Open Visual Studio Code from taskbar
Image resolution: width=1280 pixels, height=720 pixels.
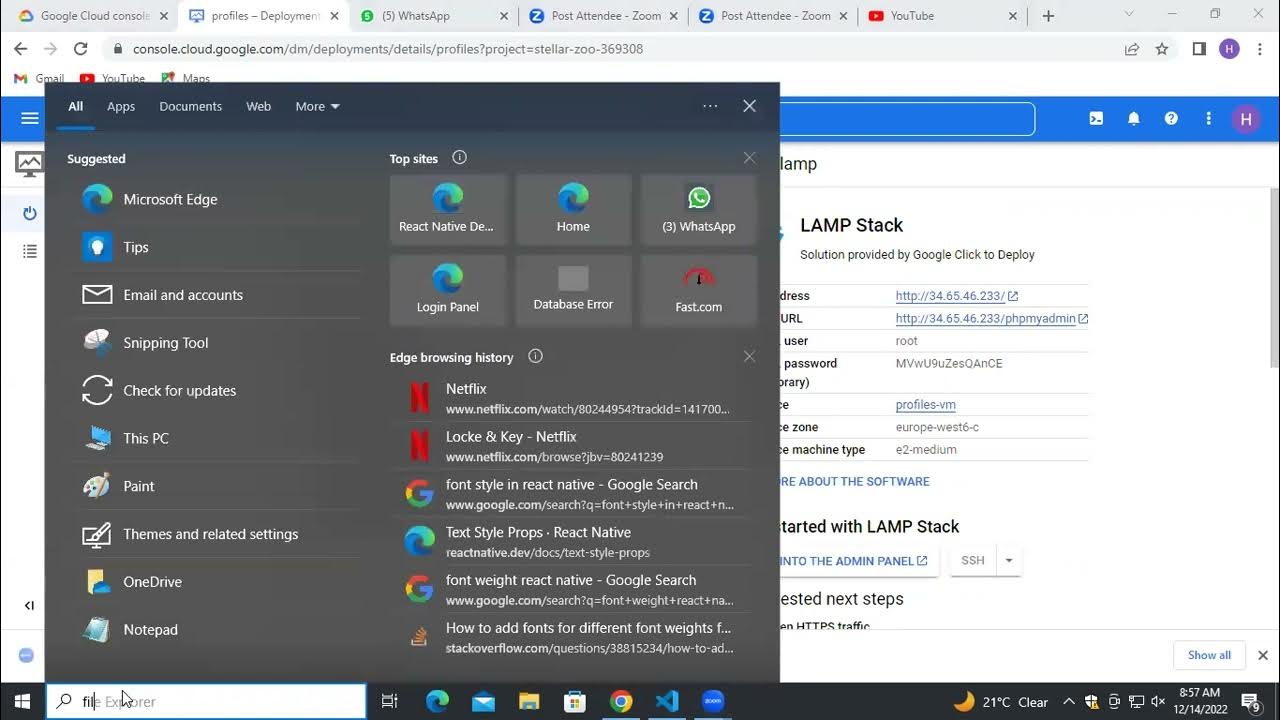coord(667,702)
